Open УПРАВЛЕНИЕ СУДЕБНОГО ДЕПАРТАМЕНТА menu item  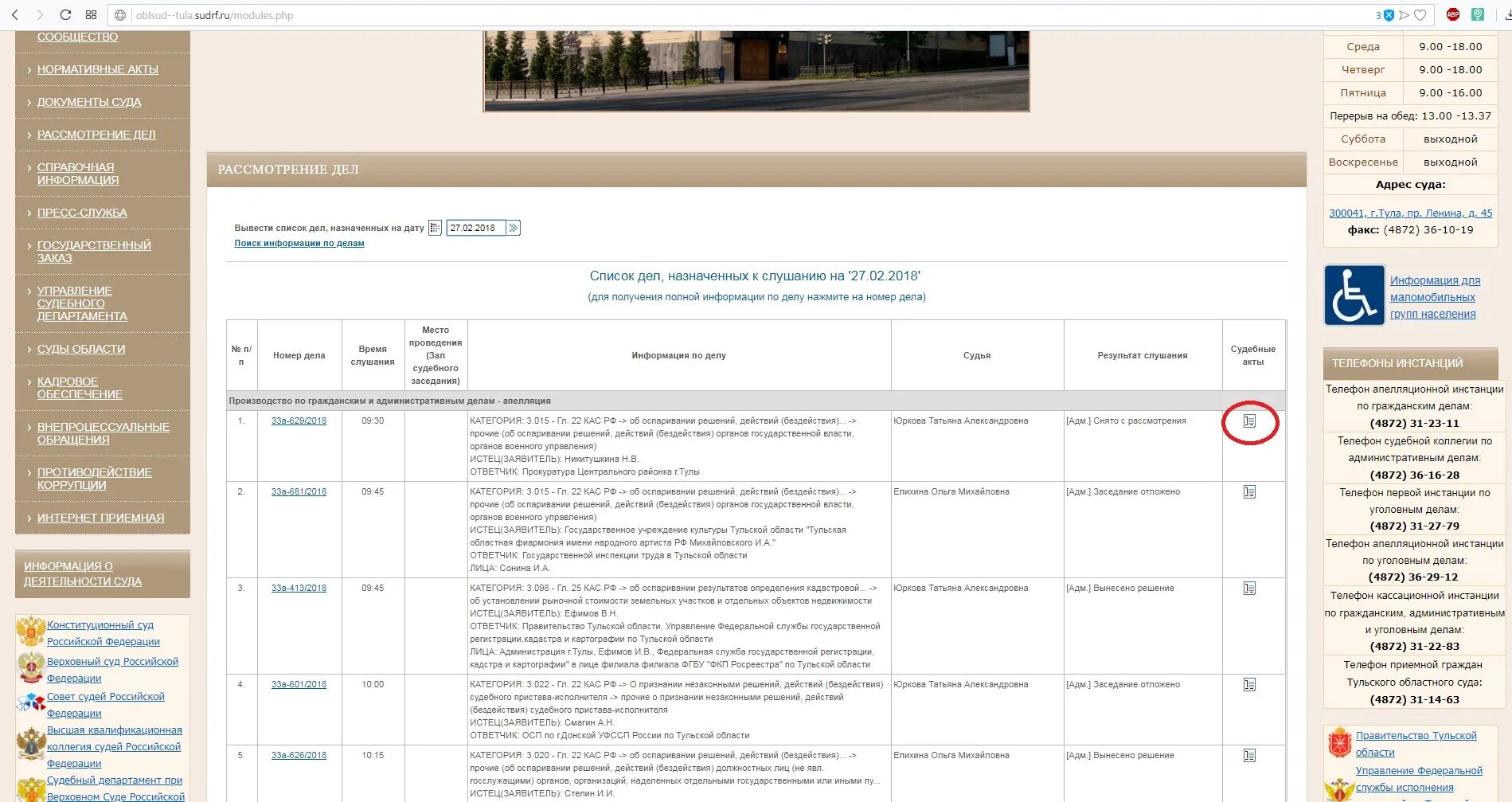[x=82, y=303]
